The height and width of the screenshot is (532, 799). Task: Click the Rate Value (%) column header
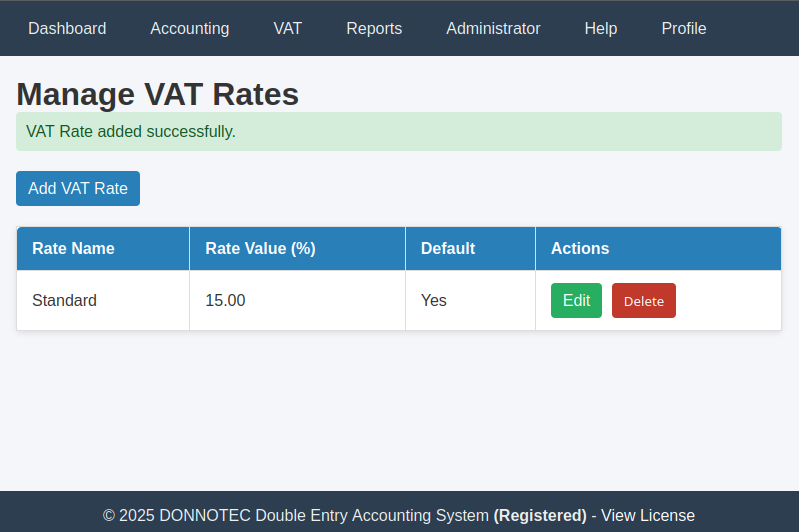(x=298, y=249)
